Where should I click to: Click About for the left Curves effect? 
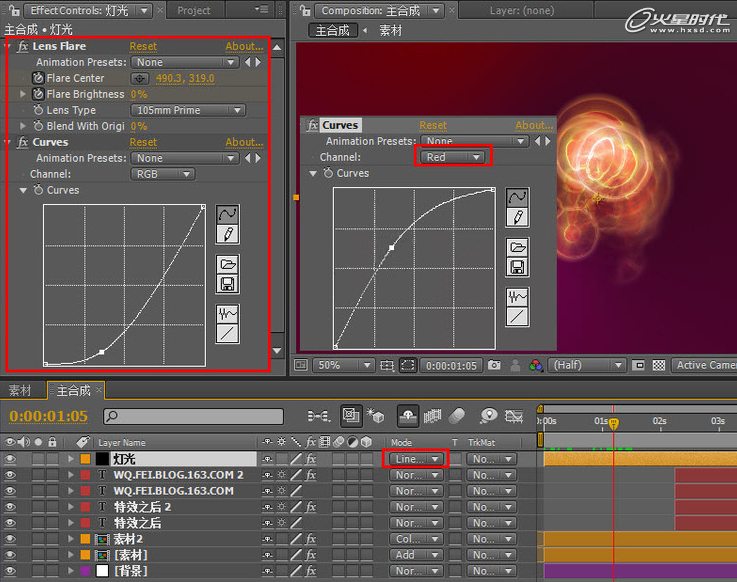click(244, 142)
